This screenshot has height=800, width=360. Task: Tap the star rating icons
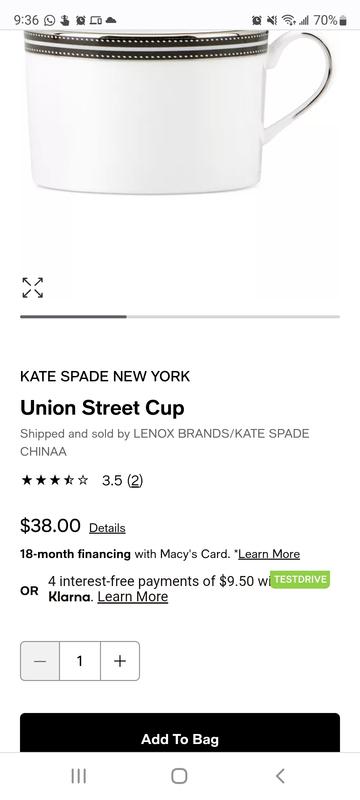tap(55, 480)
